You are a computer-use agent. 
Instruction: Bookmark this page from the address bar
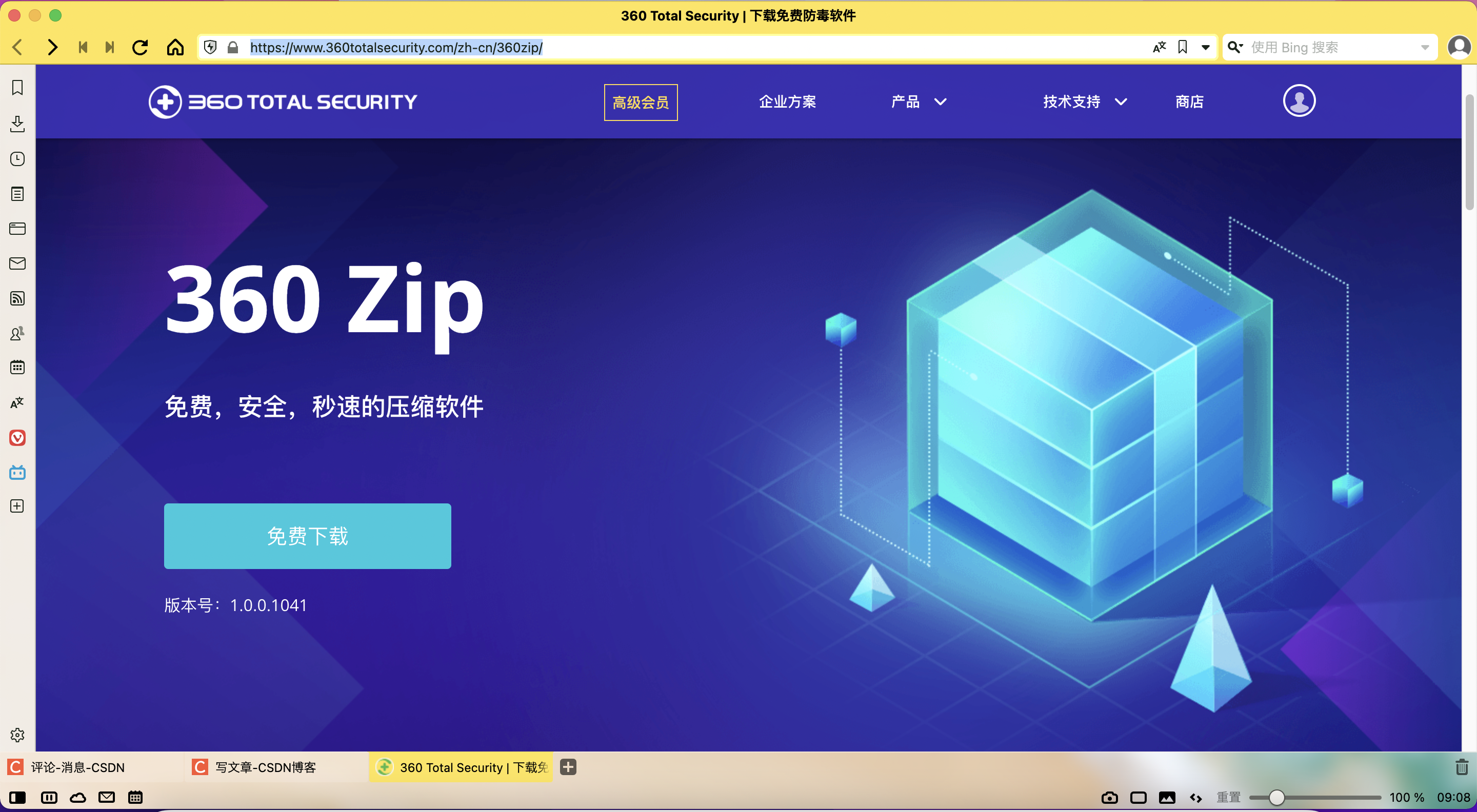(1182, 47)
